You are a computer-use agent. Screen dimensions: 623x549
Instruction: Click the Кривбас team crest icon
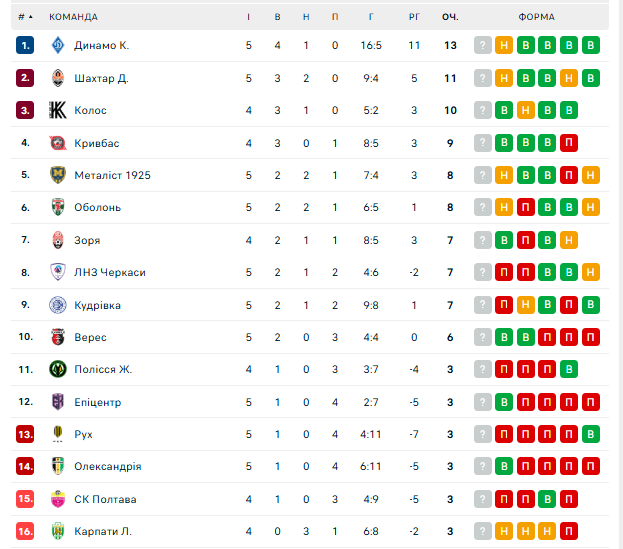click(57, 143)
